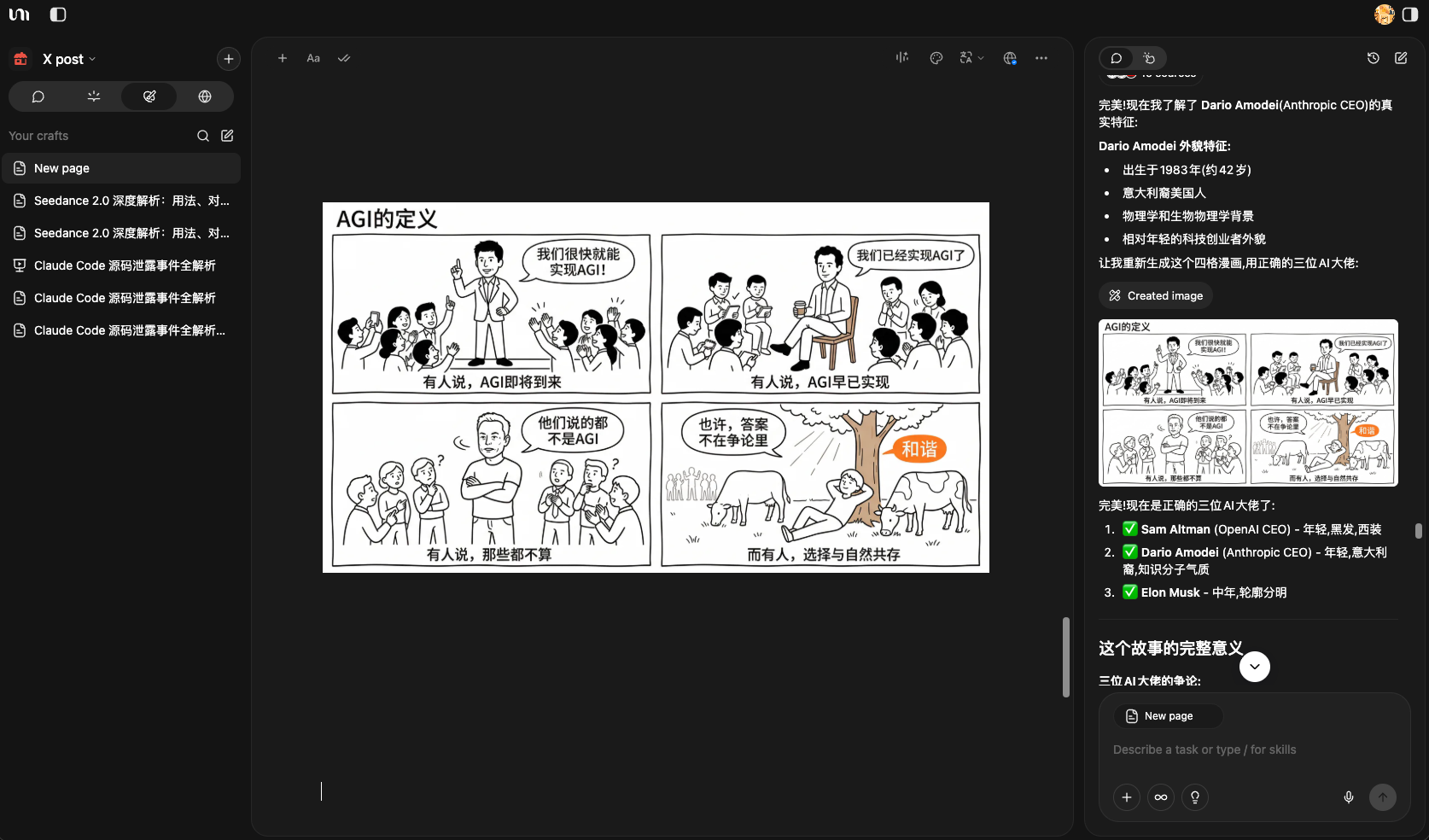
Task: Switch to the second chat mode toggle
Action: pos(1149,58)
